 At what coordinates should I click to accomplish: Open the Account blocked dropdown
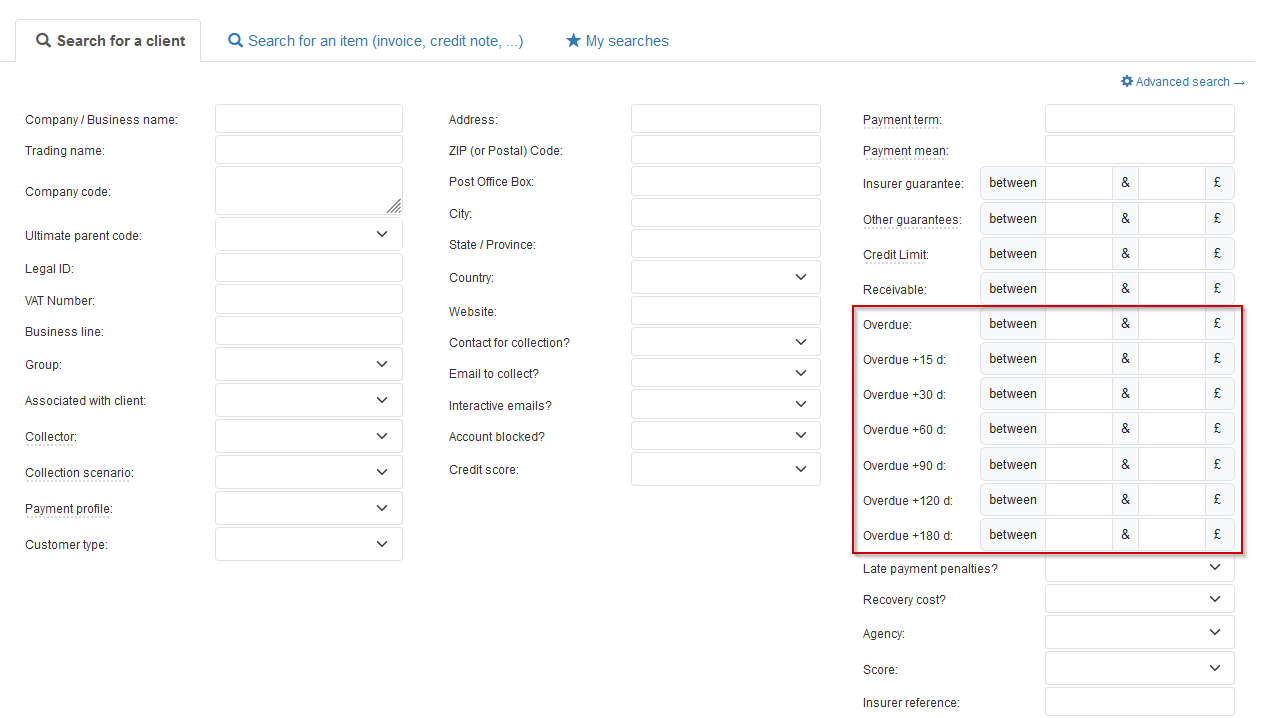(x=725, y=436)
